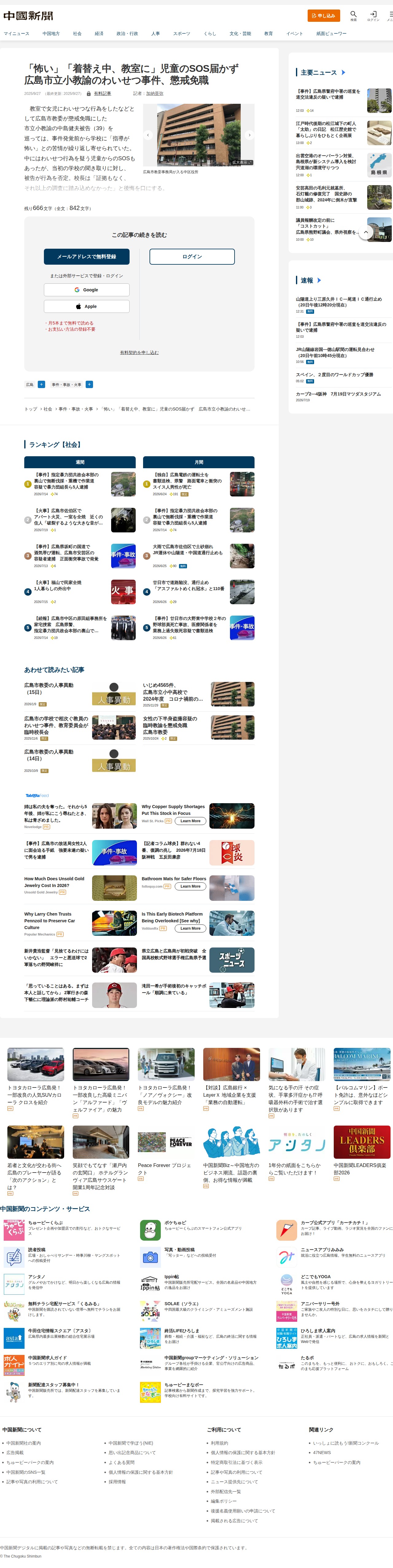Open the 島根県 map news thumbnail

tap(379, 165)
